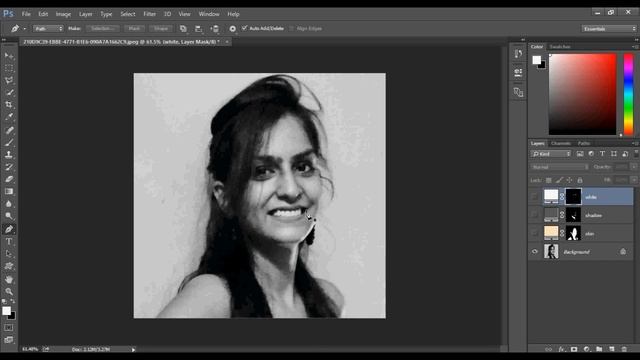Toggle the type layer filter

point(602,154)
